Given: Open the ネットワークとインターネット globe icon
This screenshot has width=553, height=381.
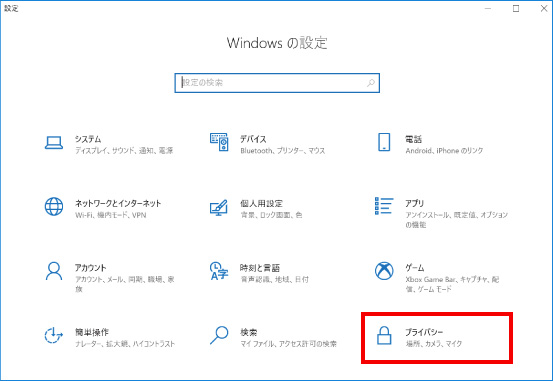Looking at the screenshot, I should [54, 206].
